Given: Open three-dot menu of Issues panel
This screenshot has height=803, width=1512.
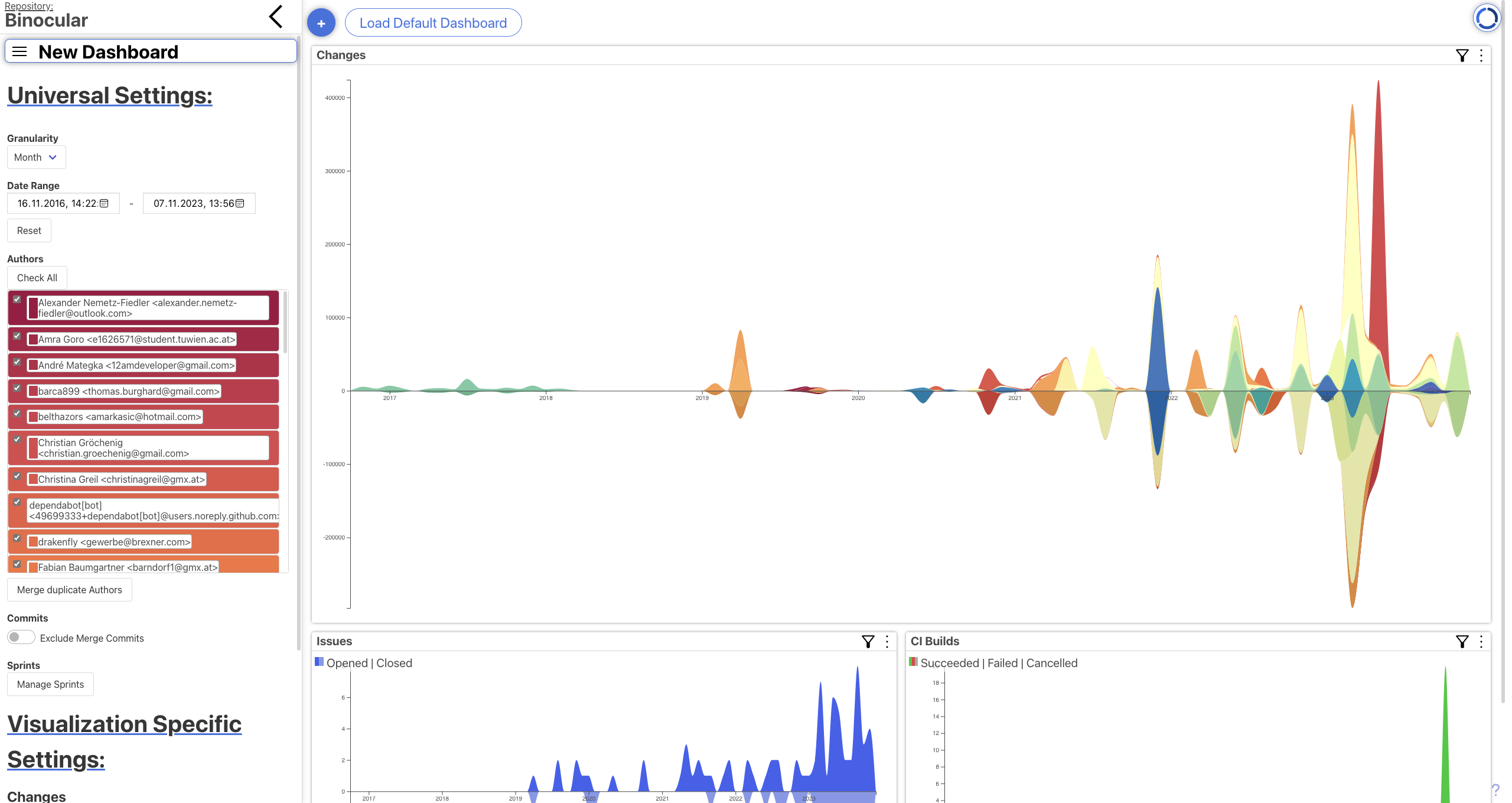Looking at the screenshot, I should point(887,642).
